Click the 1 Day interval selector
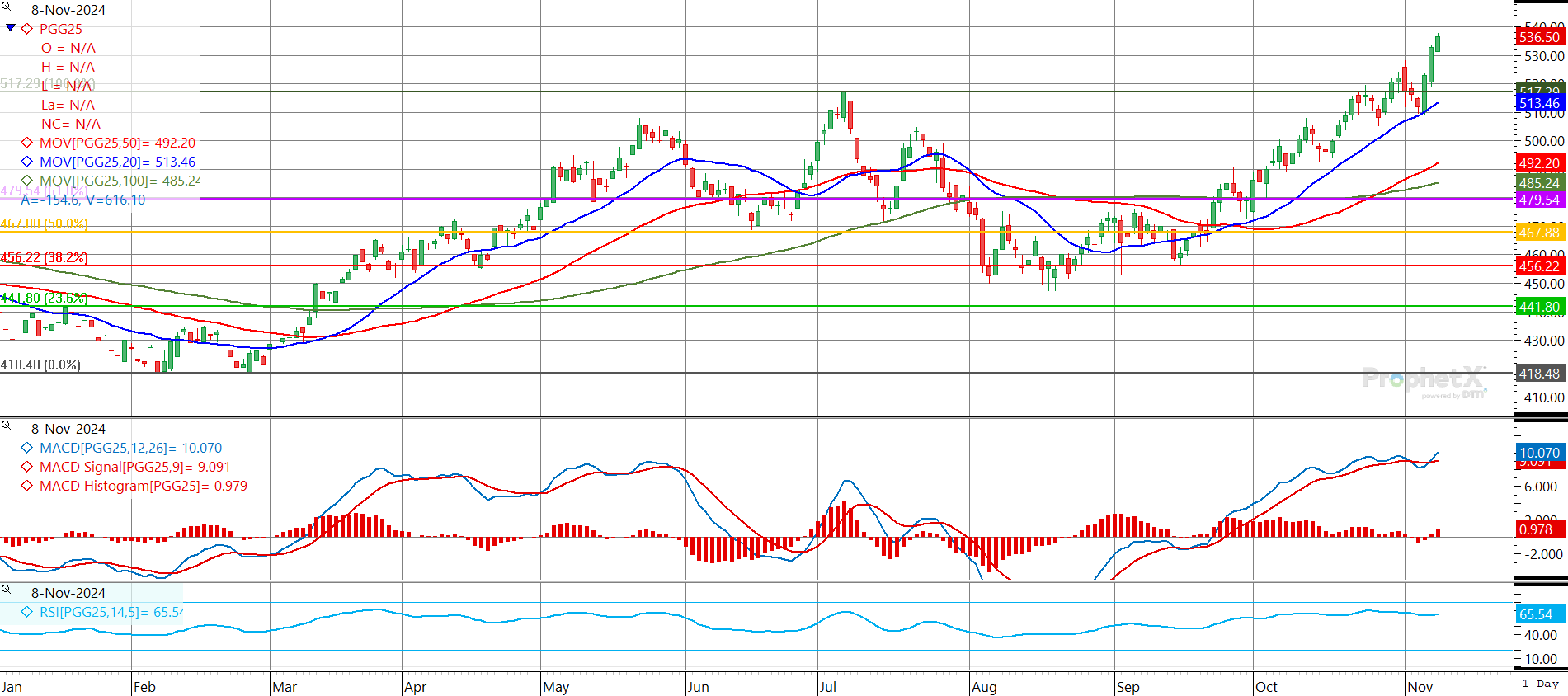Screen dimensions: 1568x696 1541,684
